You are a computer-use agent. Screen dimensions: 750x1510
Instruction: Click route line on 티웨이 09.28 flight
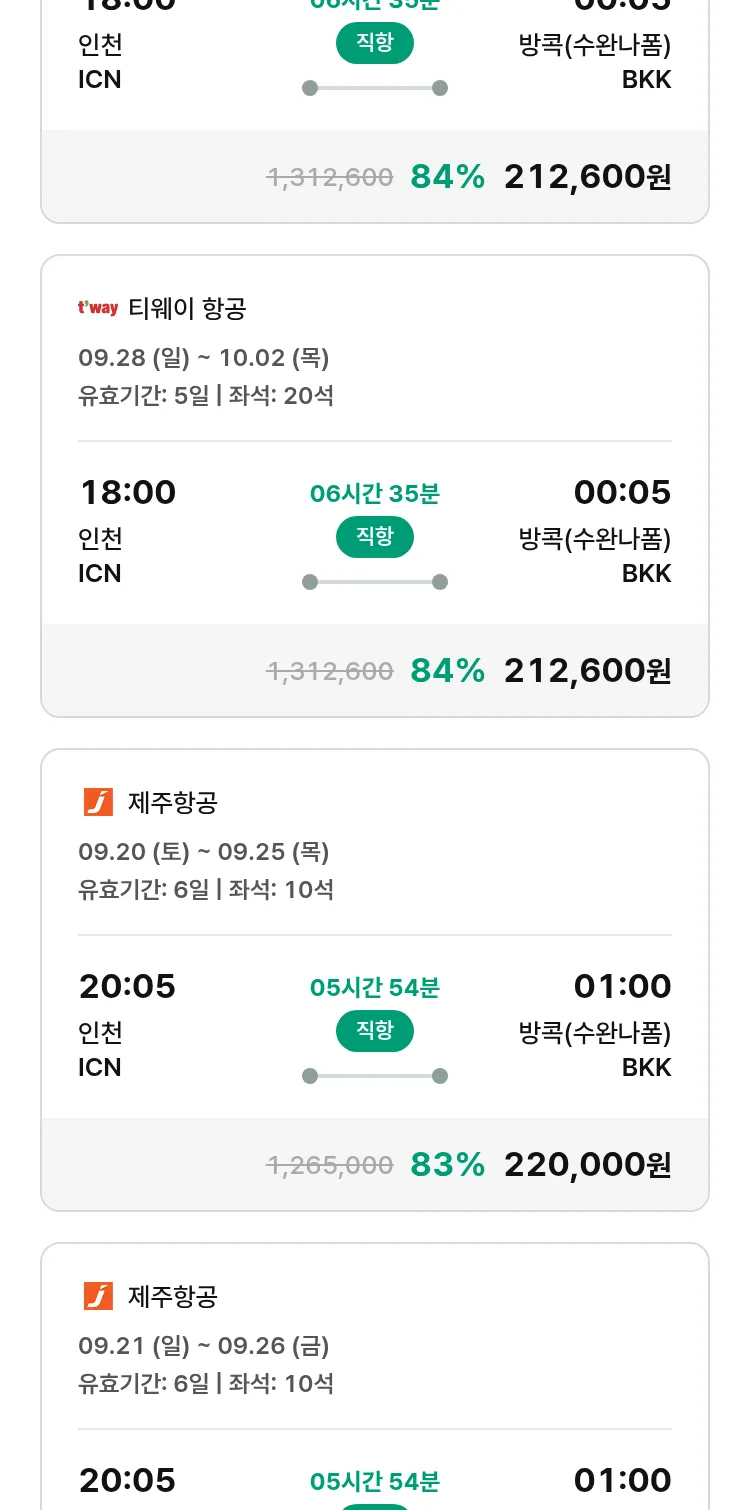tap(374, 582)
